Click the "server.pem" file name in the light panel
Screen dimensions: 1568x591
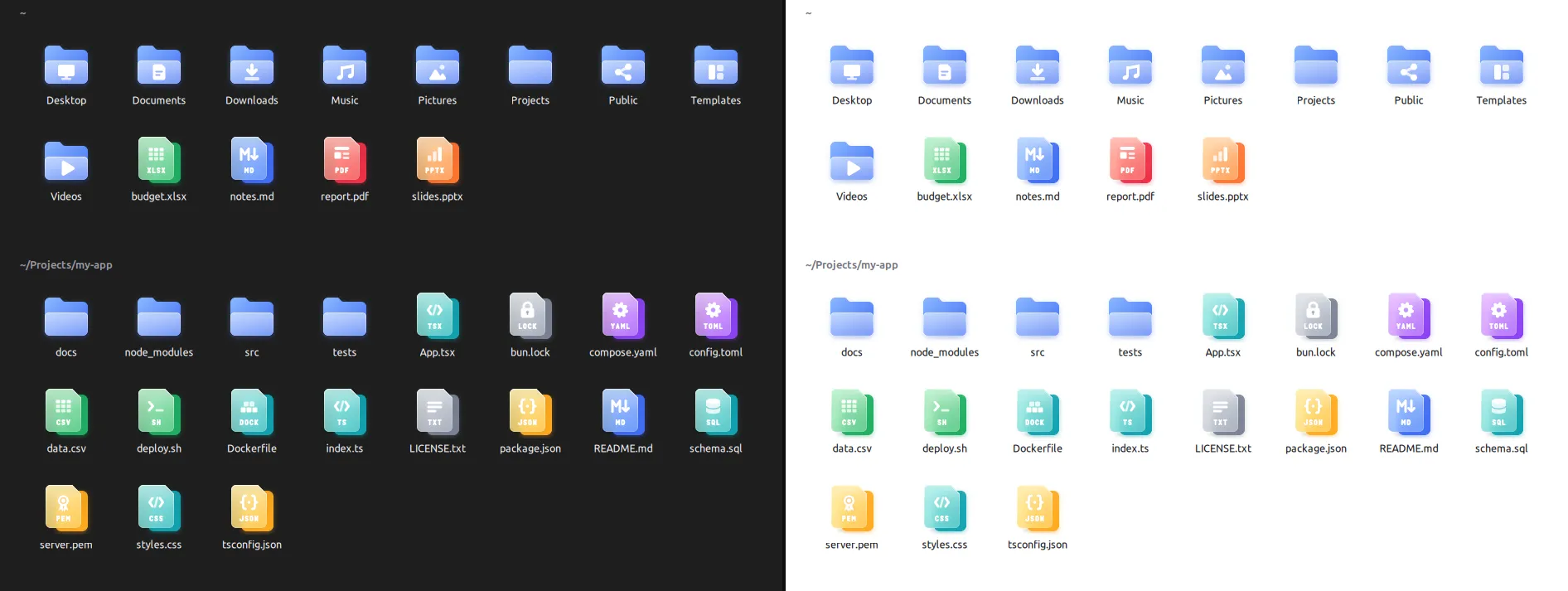tap(852, 545)
